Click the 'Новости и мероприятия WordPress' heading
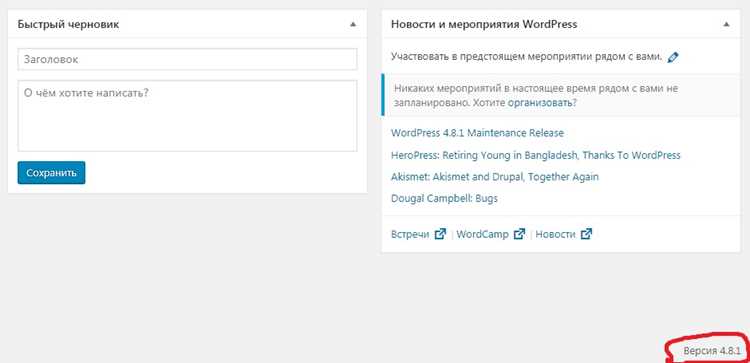The width and height of the screenshot is (750, 363). pyautogui.click(x=484, y=24)
